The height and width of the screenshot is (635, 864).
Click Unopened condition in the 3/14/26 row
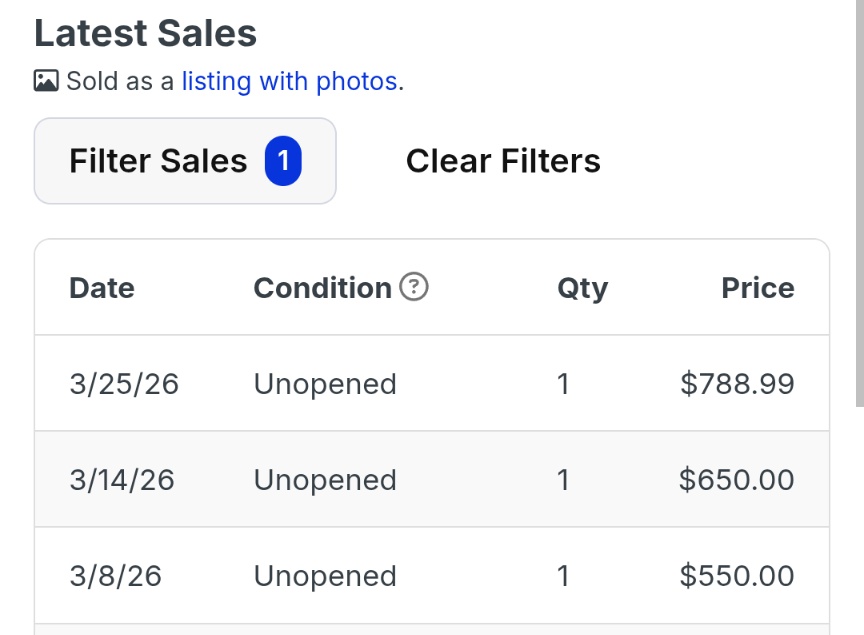(325, 480)
